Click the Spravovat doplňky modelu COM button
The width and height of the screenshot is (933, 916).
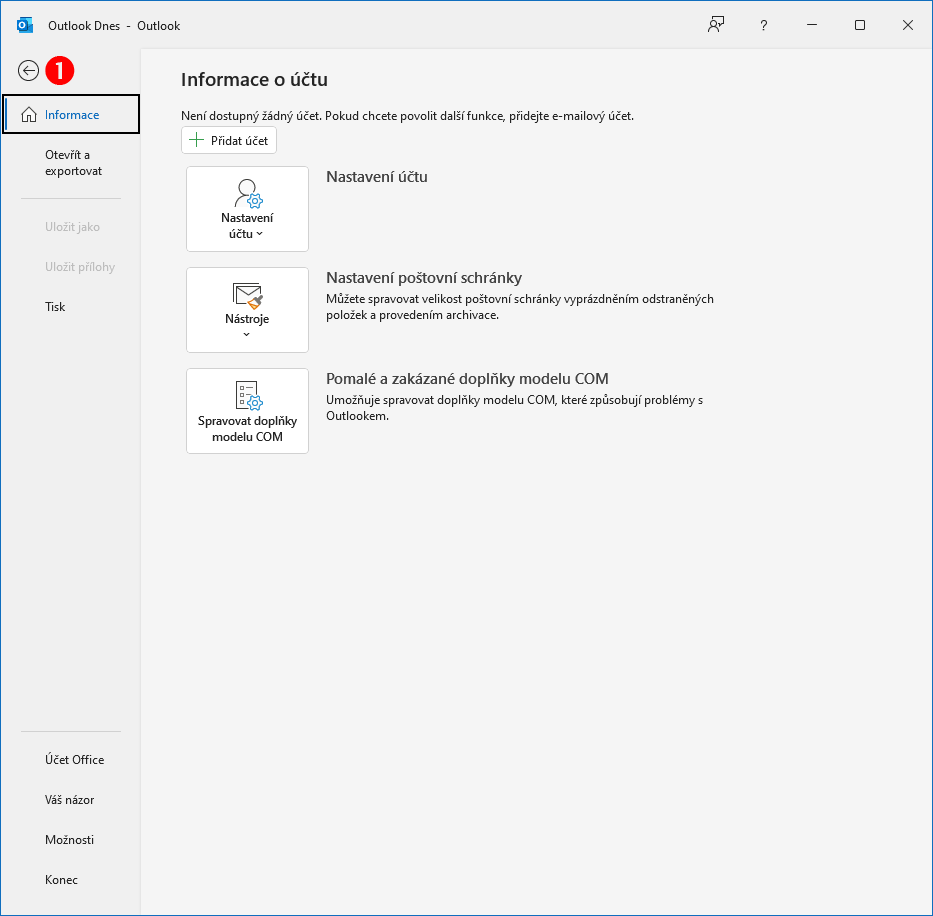point(248,411)
